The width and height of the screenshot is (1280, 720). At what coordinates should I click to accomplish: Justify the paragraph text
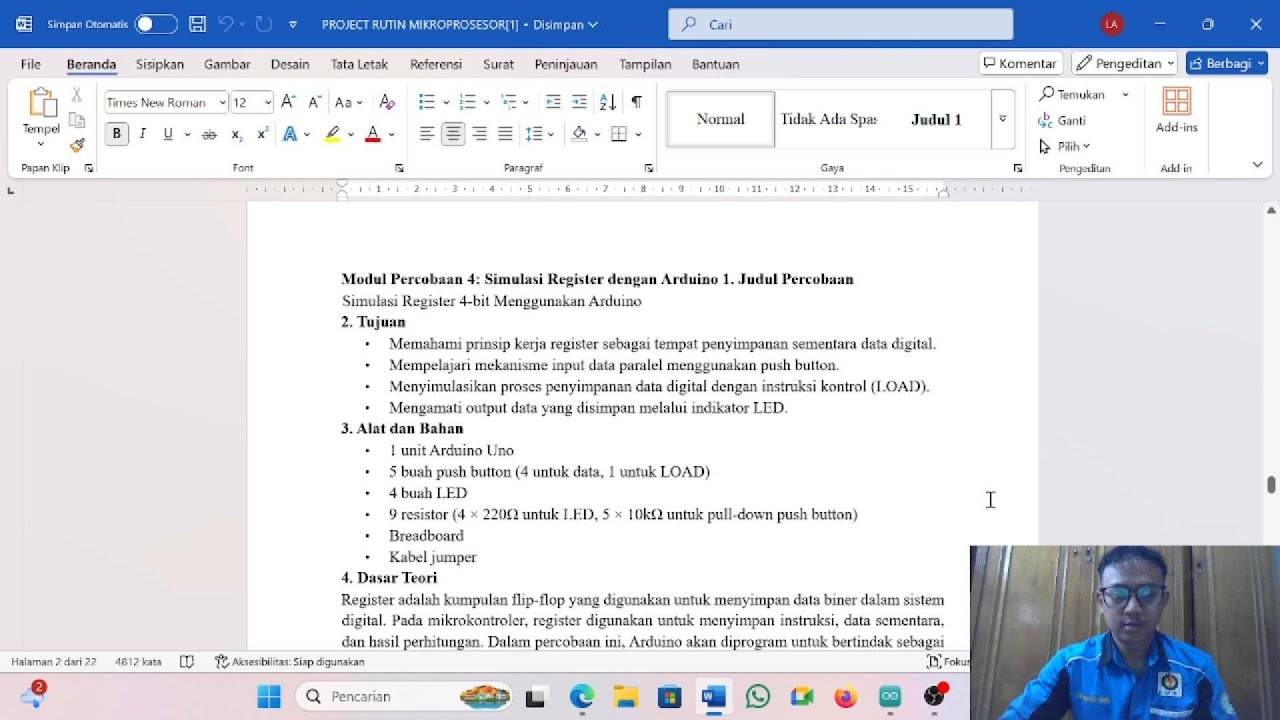coord(505,134)
